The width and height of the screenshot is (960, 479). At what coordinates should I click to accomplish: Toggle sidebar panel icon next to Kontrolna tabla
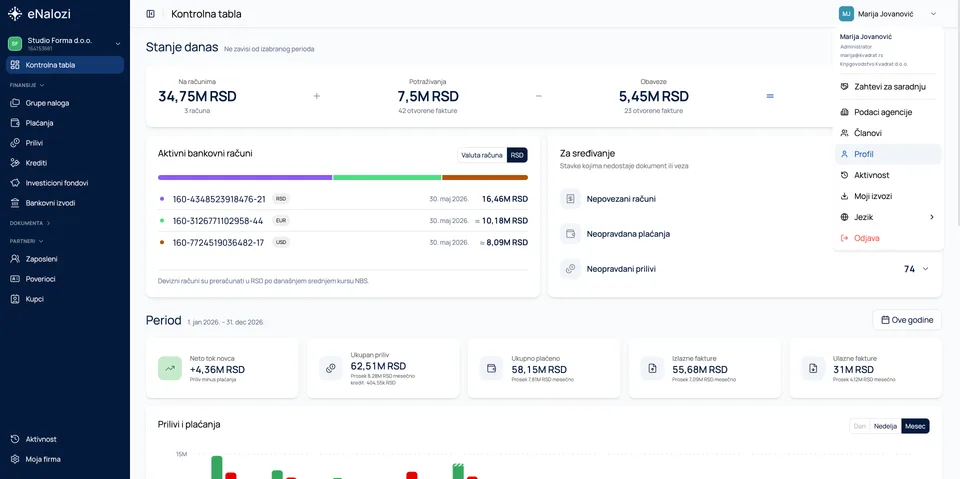coord(151,14)
